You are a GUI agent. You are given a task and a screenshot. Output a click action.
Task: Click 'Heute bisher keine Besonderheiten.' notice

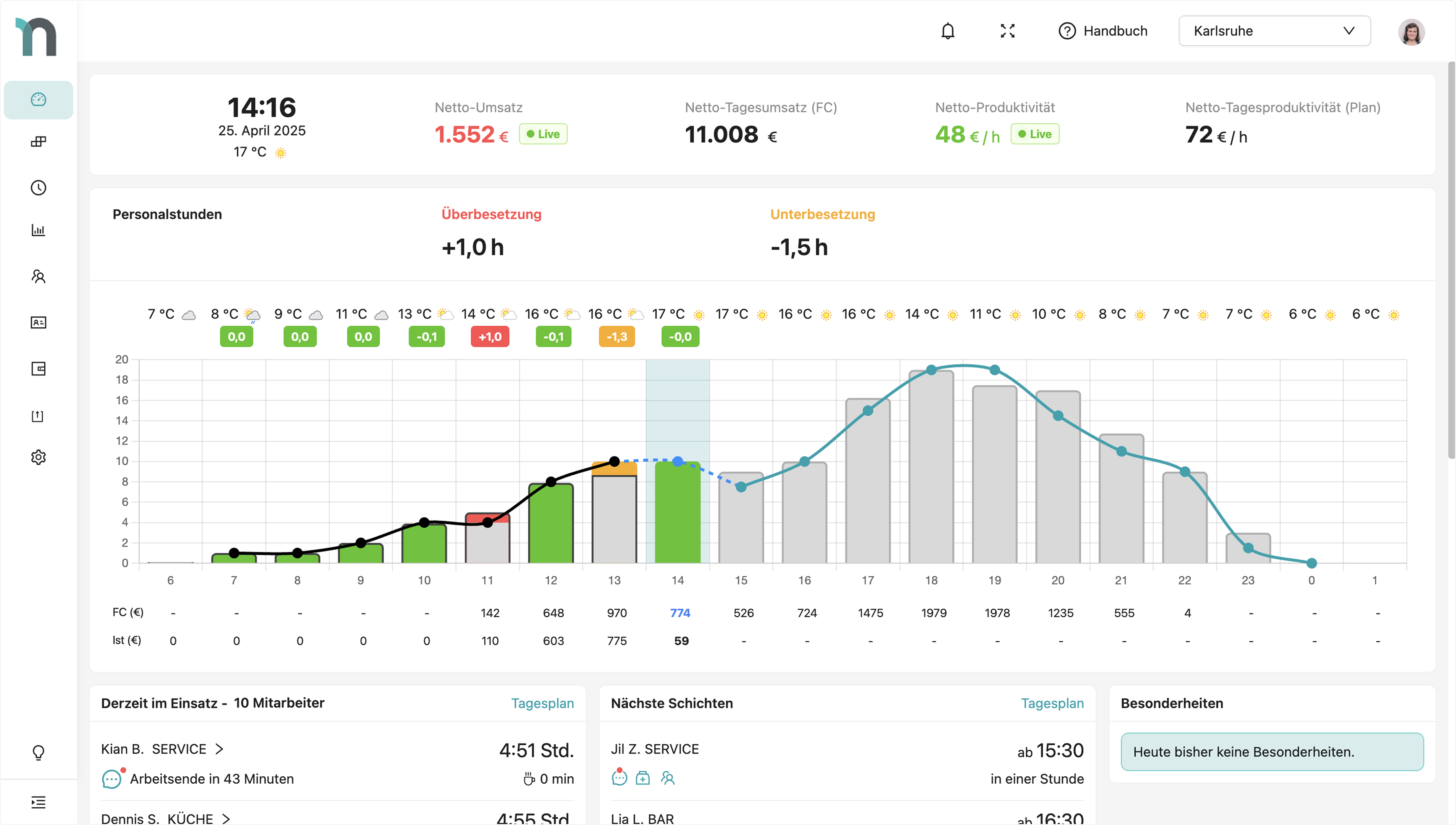tap(1272, 752)
